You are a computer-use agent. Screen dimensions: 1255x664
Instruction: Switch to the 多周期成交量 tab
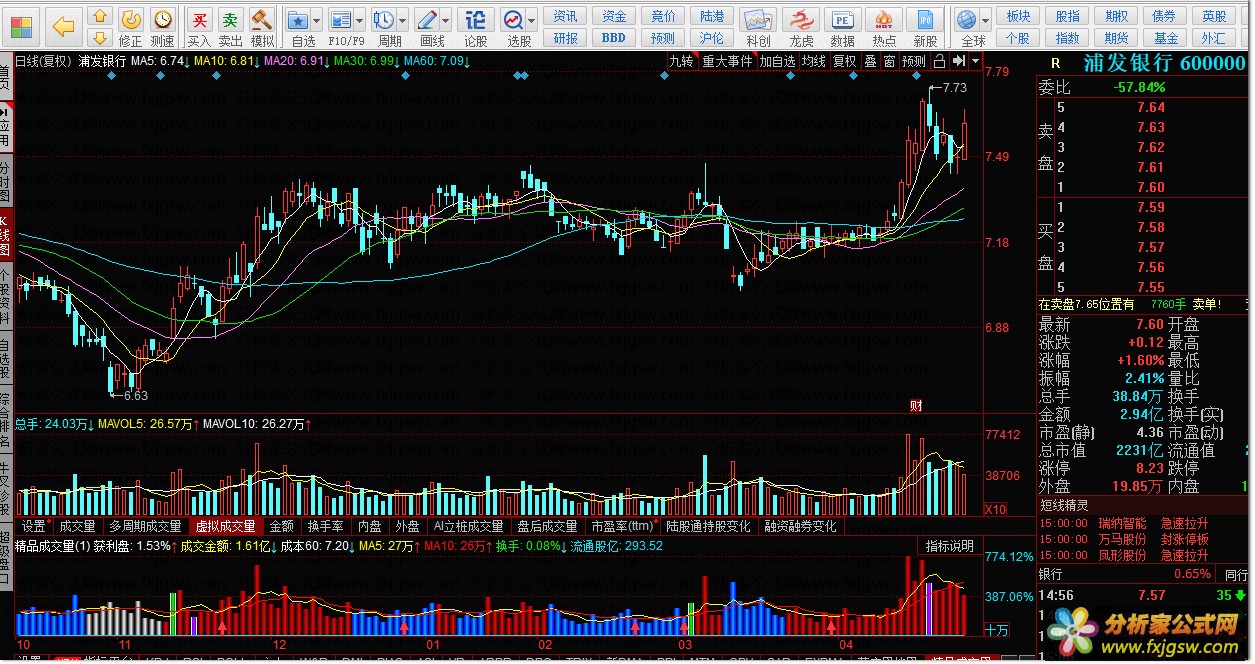(145, 526)
